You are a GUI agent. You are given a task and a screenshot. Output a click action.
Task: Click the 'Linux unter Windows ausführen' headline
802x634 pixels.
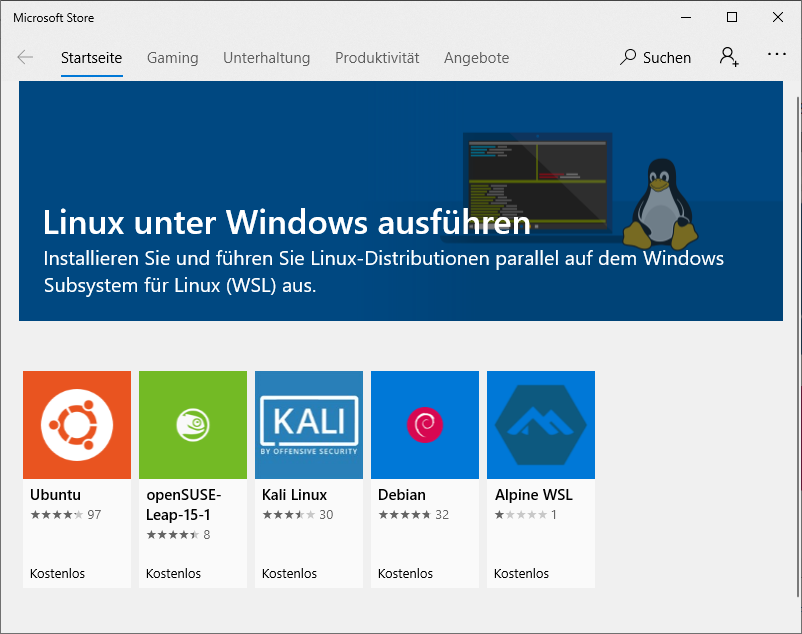point(287,222)
